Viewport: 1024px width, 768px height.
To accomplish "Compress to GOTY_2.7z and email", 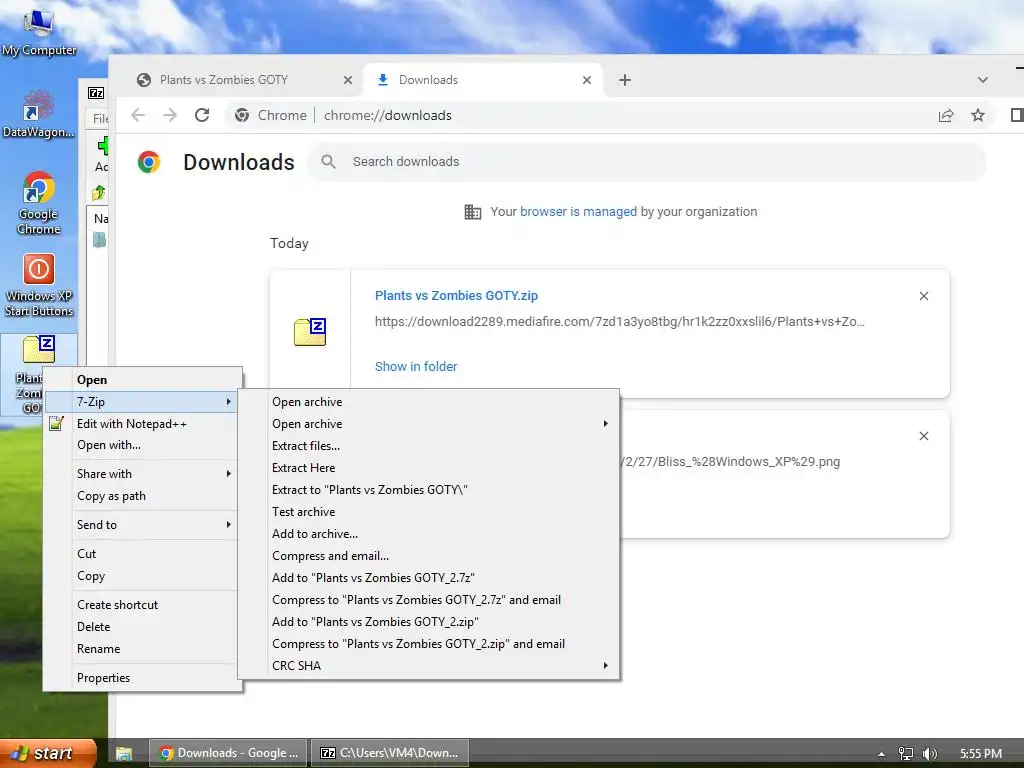I will click(428, 600).
